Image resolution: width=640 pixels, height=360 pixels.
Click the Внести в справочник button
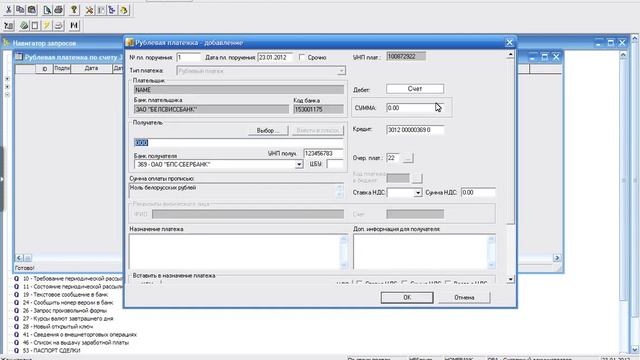pyautogui.click(x=318, y=131)
